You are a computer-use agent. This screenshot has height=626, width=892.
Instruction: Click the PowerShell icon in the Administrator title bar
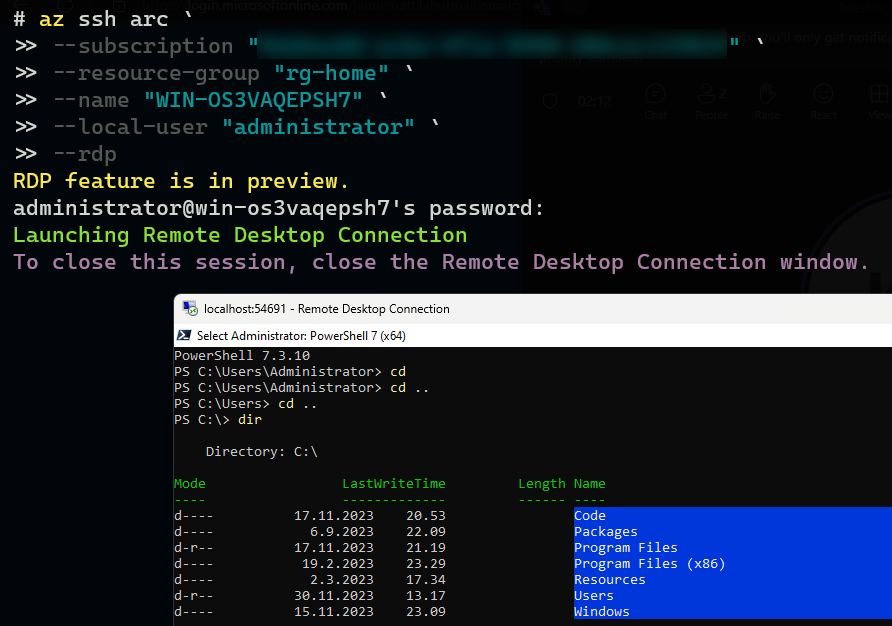point(184,335)
